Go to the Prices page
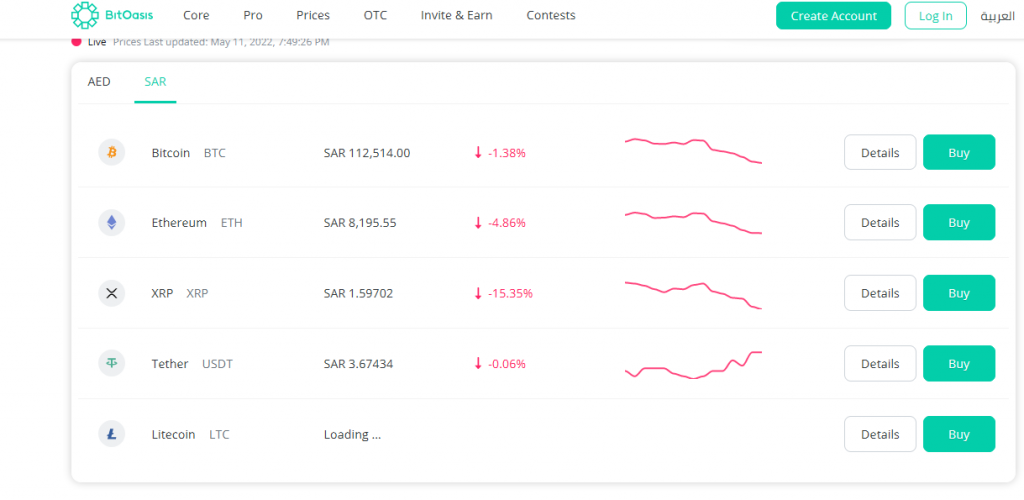This screenshot has height=500, width=1024. [x=313, y=15]
